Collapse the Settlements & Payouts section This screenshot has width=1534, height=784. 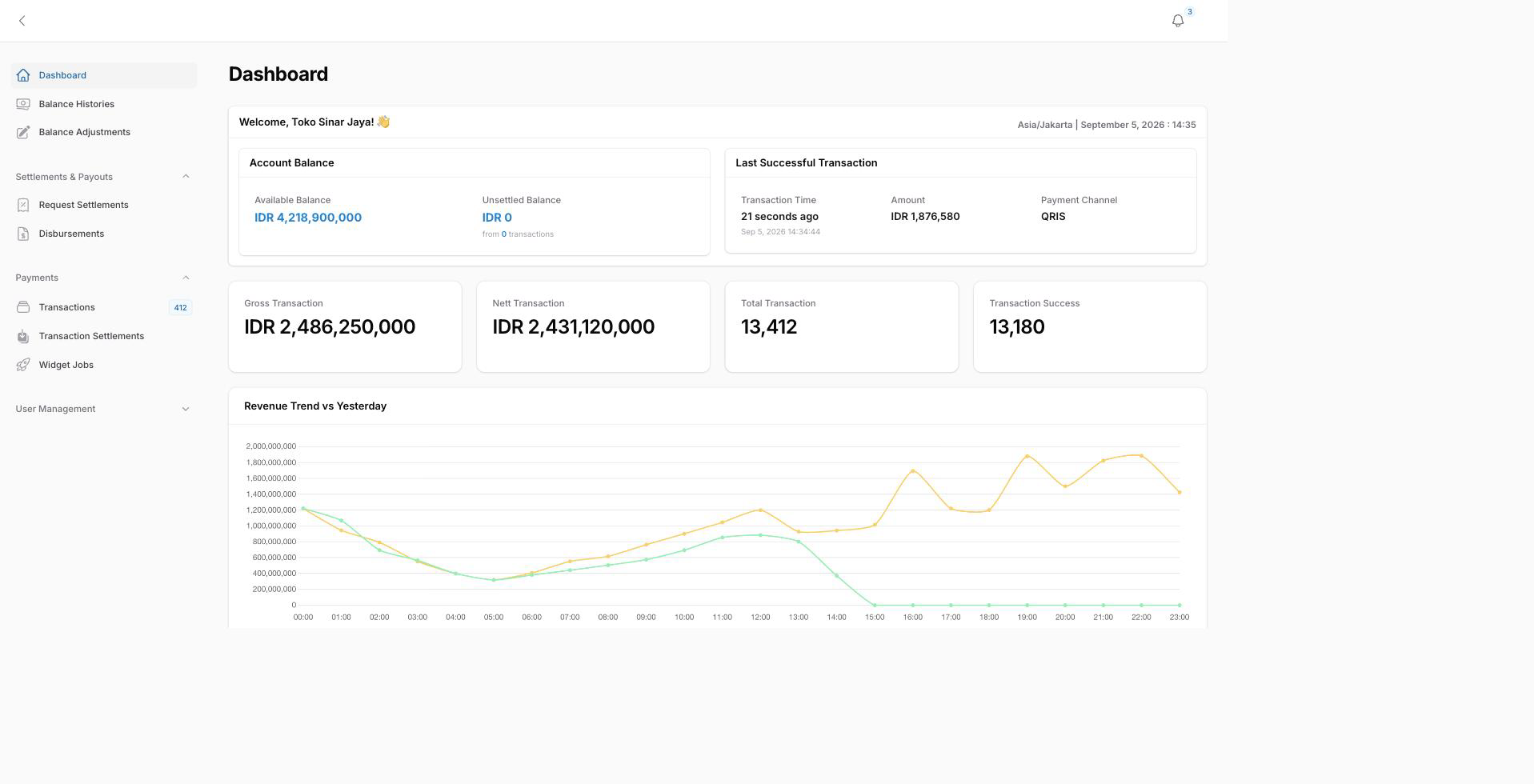(x=186, y=177)
